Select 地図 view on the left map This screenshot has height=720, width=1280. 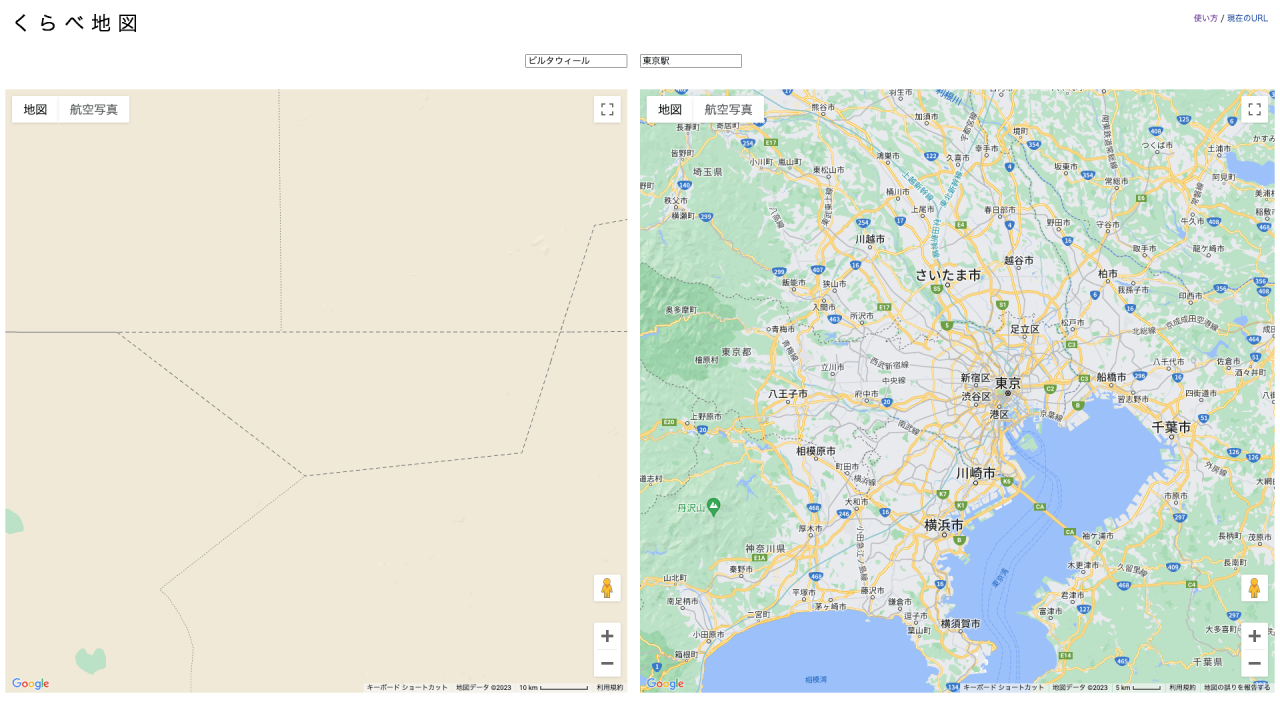click(x=35, y=109)
